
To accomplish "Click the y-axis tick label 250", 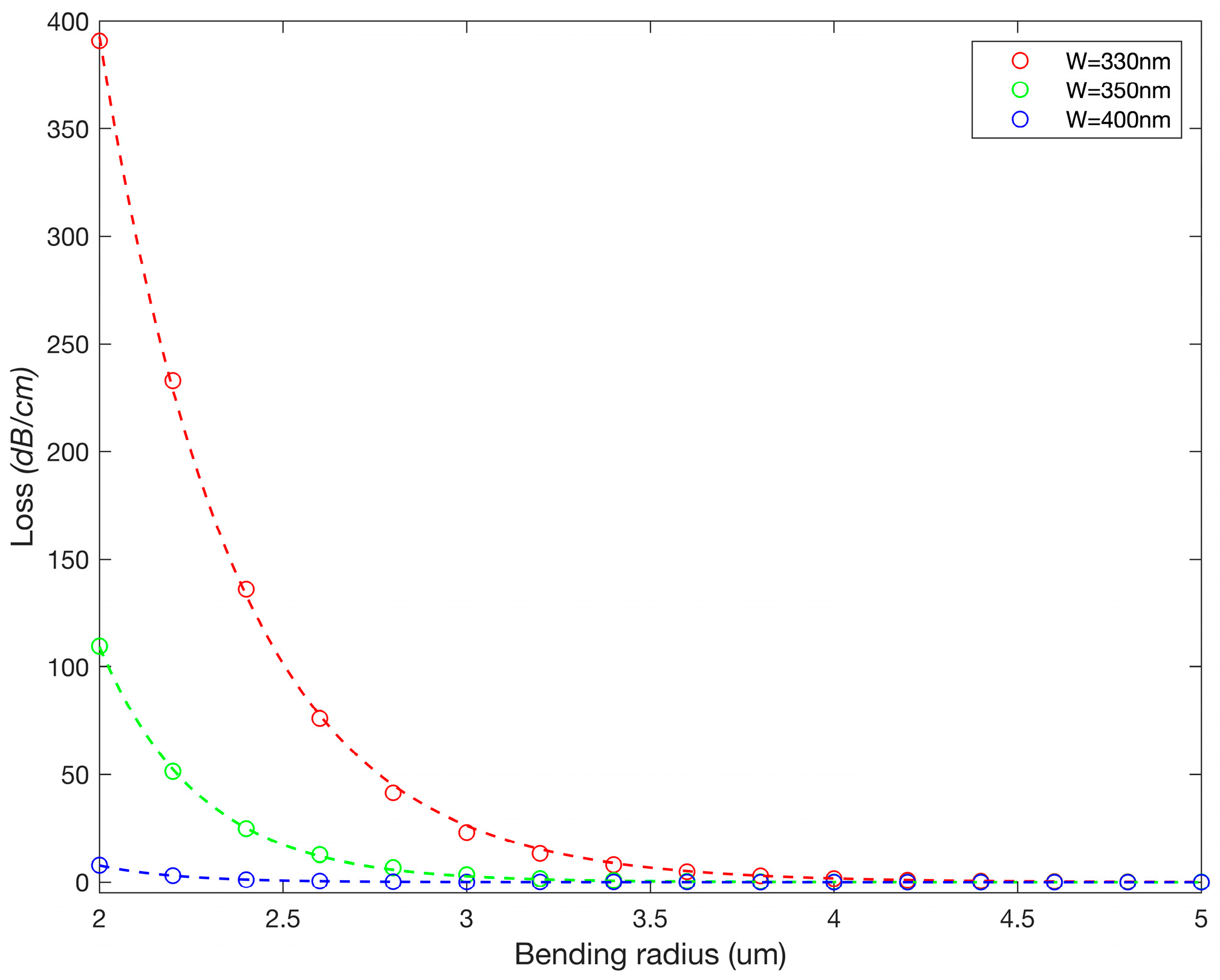I will tap(67, 345).
